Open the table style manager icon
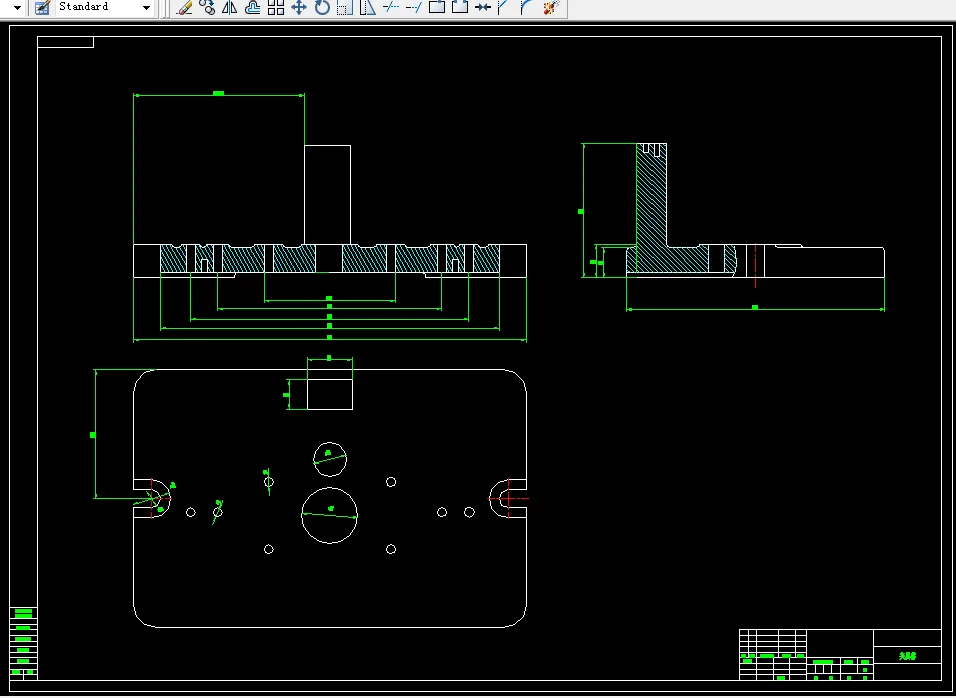The width and height of the screenshot is (956, 698). [x=42, y=7]
